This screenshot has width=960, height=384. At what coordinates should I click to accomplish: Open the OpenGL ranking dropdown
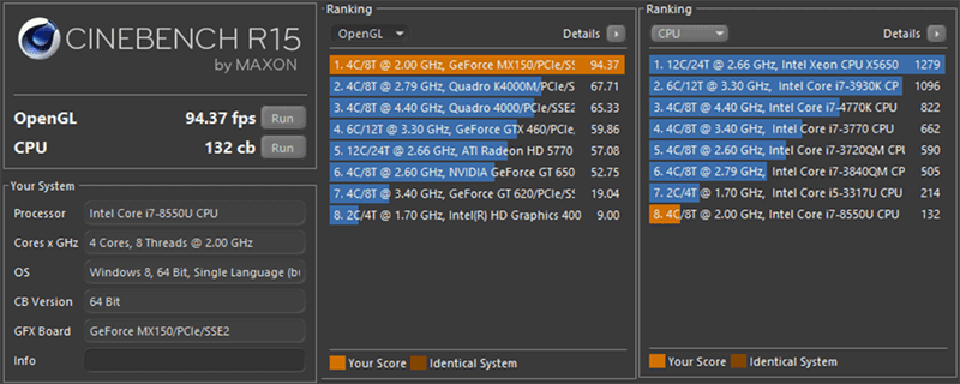click(370, 34)
